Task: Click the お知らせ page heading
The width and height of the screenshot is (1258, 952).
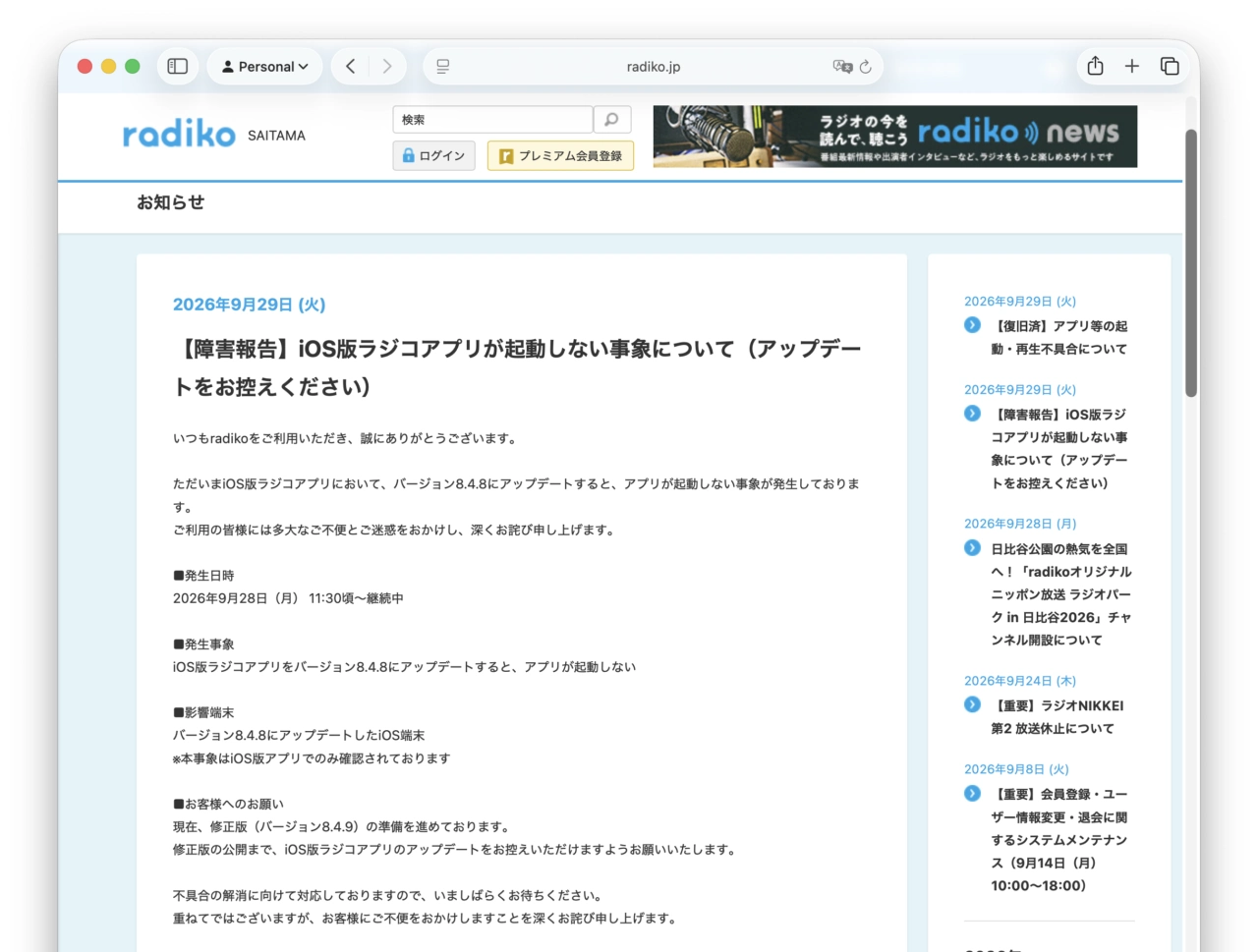Action: (170, 202)
